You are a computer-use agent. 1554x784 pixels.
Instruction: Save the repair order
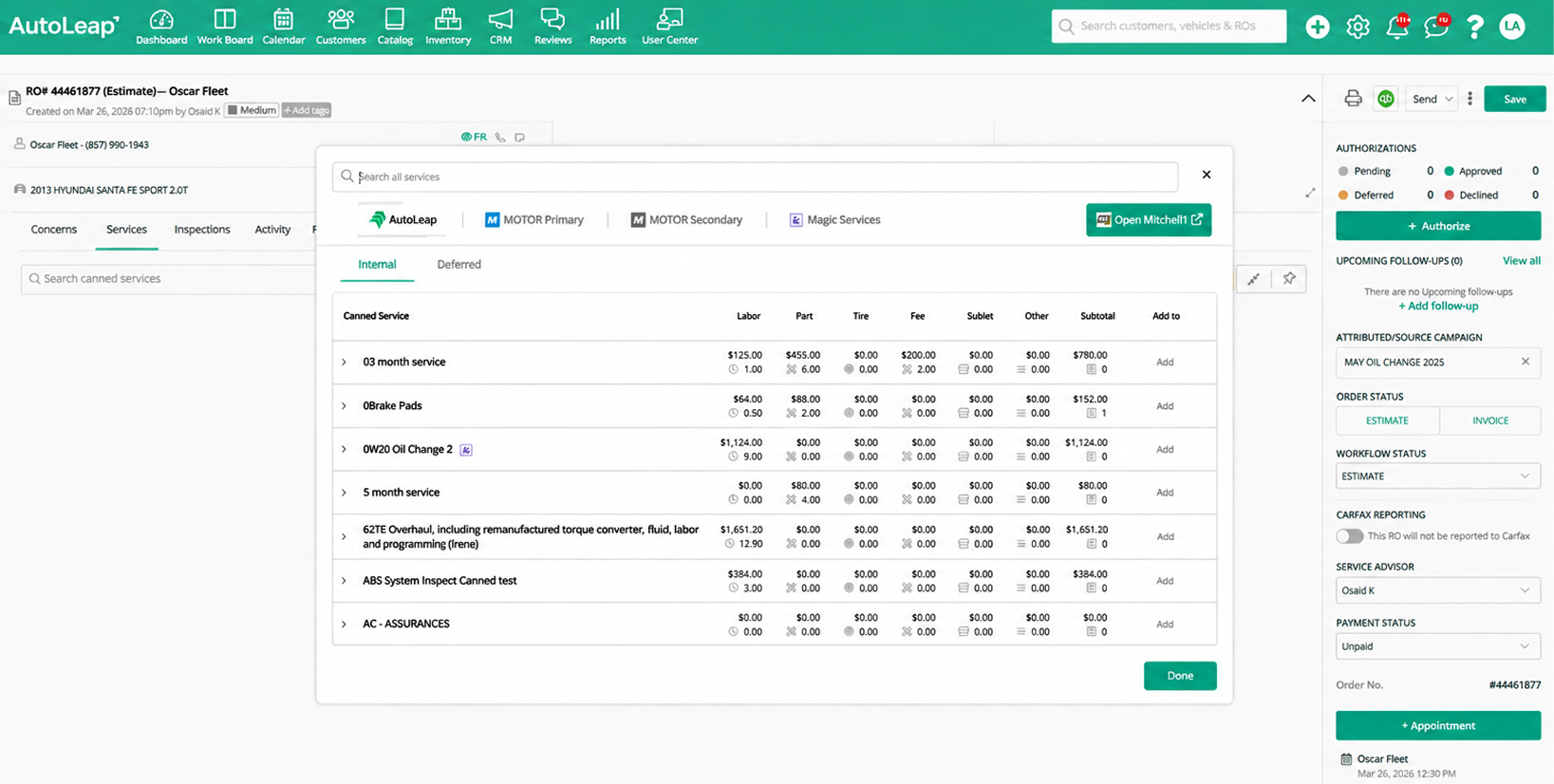tap(1515, 99)
